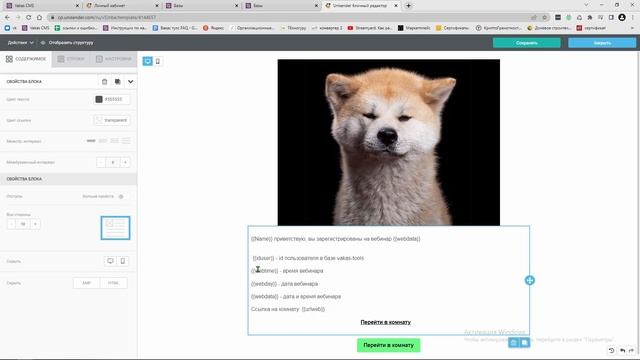The height and width of the screenshot is (360, 640).
Task: Switch to Vakas CMS browser tab
Action: point(41,6)
